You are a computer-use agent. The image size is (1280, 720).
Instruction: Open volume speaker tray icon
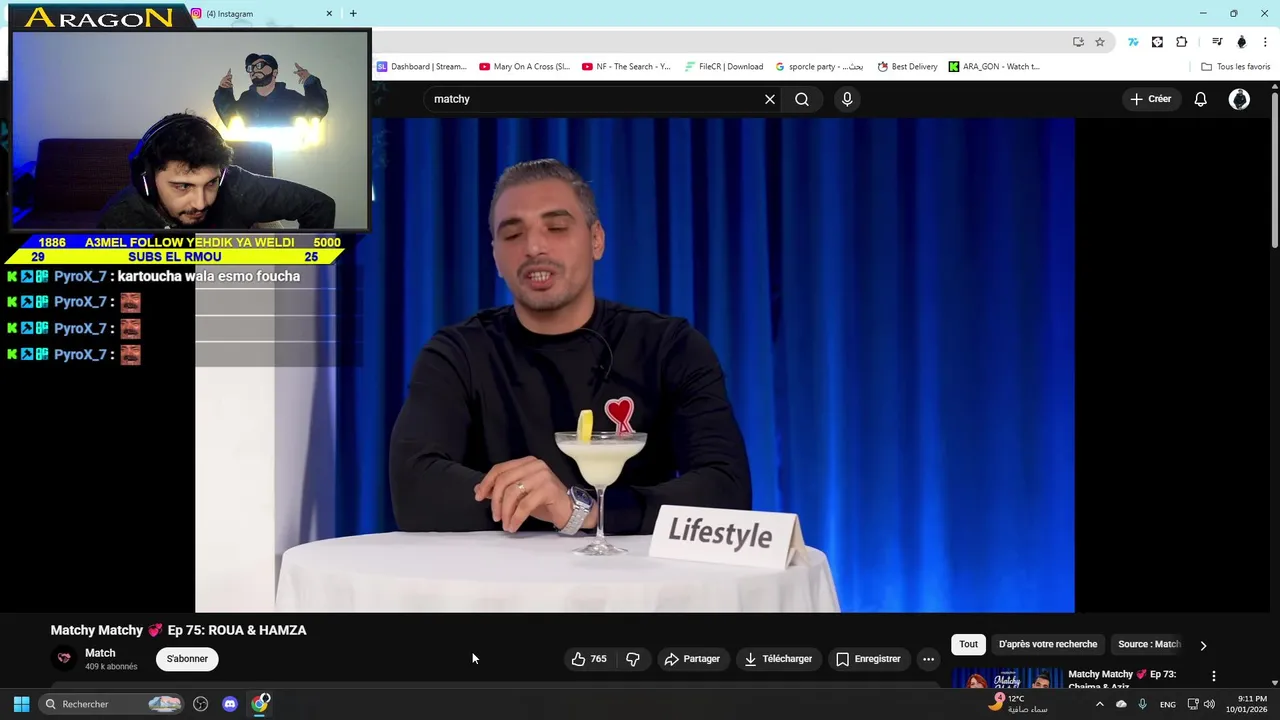click(x=1209, y=704)
